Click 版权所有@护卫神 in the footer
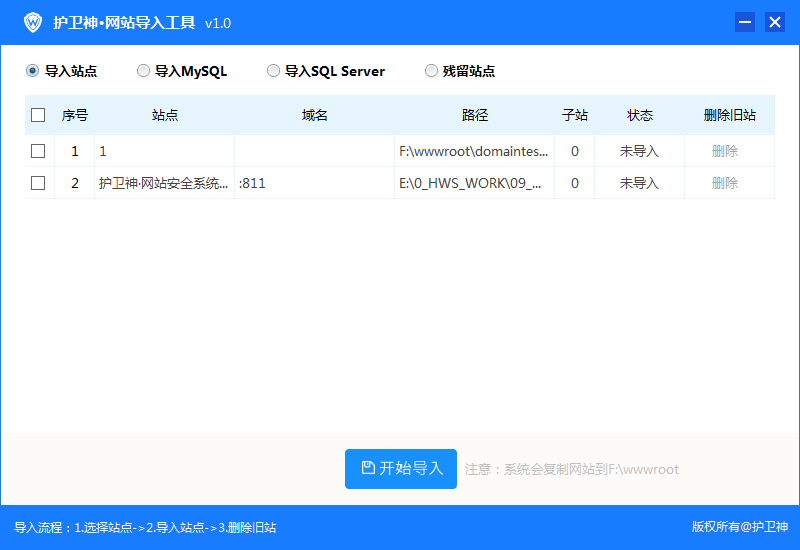The height and width of the screenshot is (550, 800). click(740, 527)
